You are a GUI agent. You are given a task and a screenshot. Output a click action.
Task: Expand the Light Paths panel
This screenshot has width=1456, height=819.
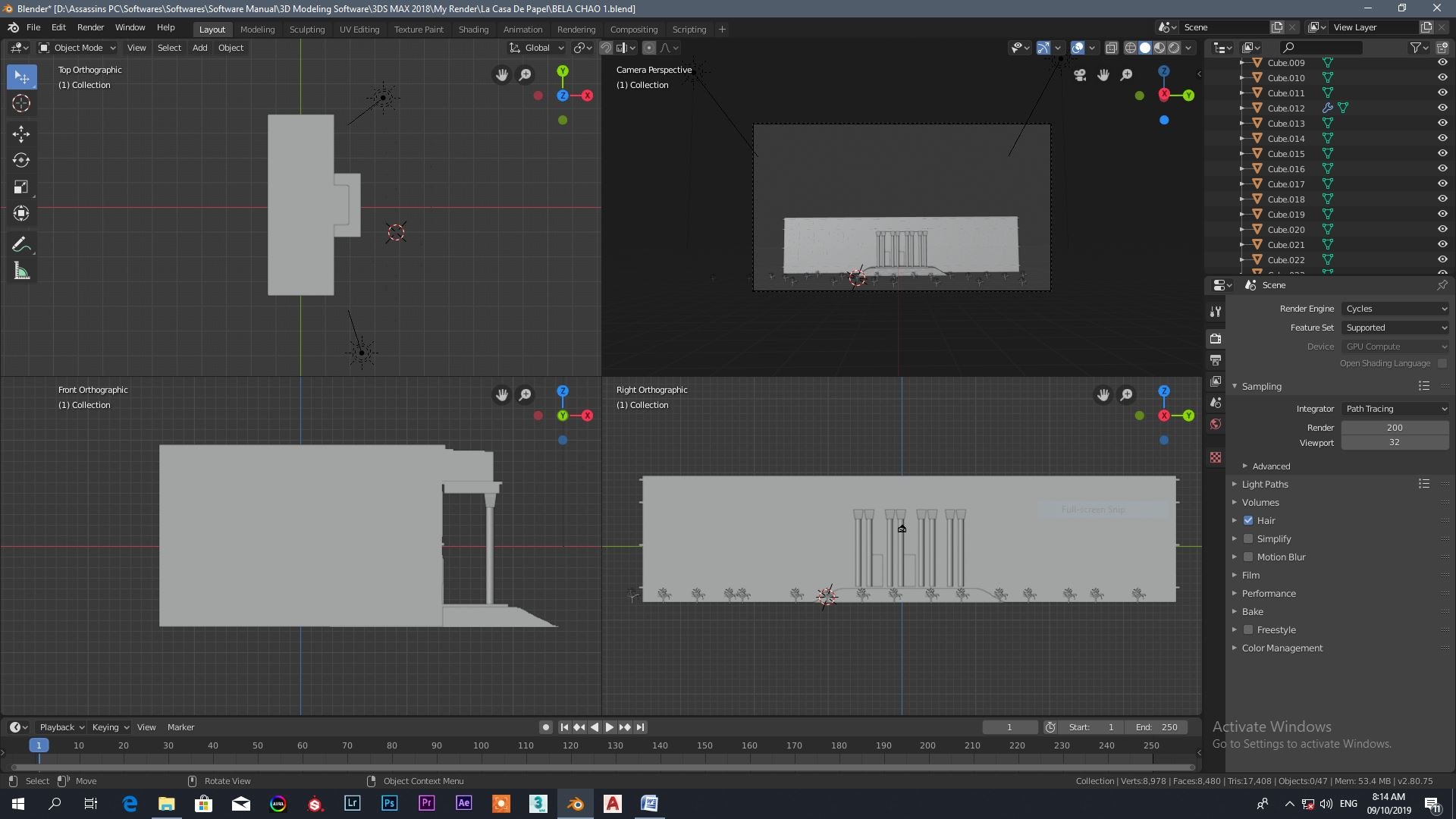click(x=1264, y=485)
